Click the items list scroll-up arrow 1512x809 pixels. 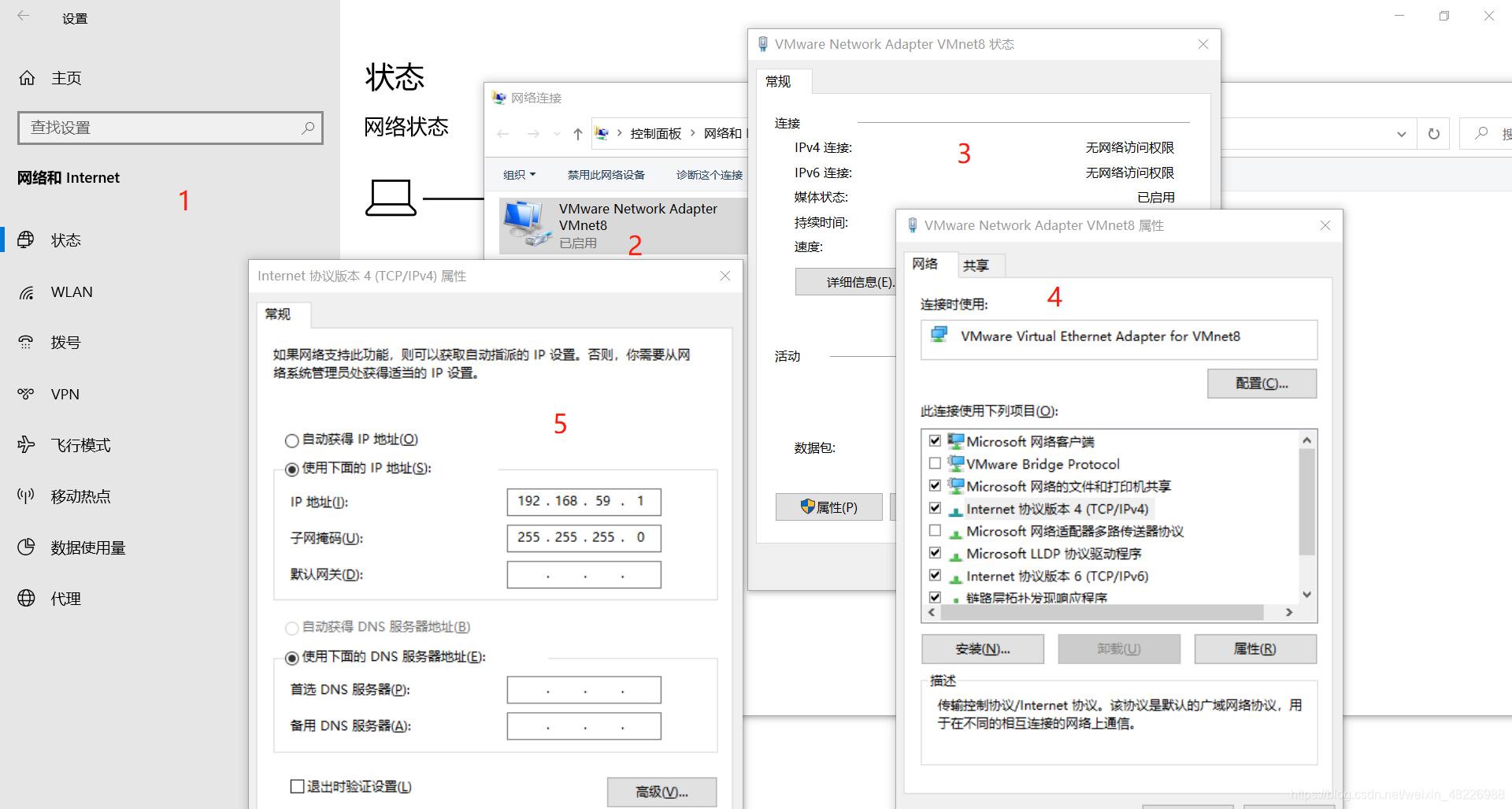[1307, 440]
